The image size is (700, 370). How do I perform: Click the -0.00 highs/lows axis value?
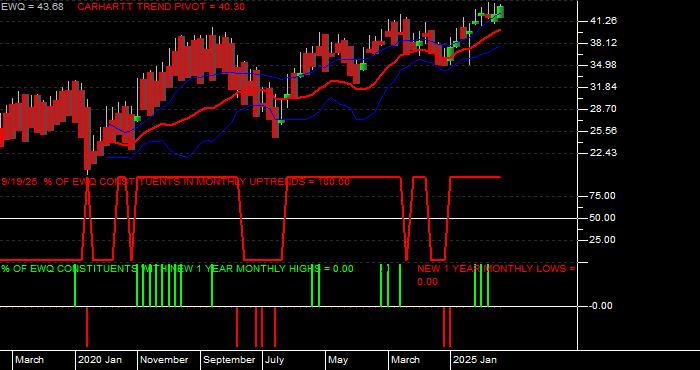tap(601, 306)
